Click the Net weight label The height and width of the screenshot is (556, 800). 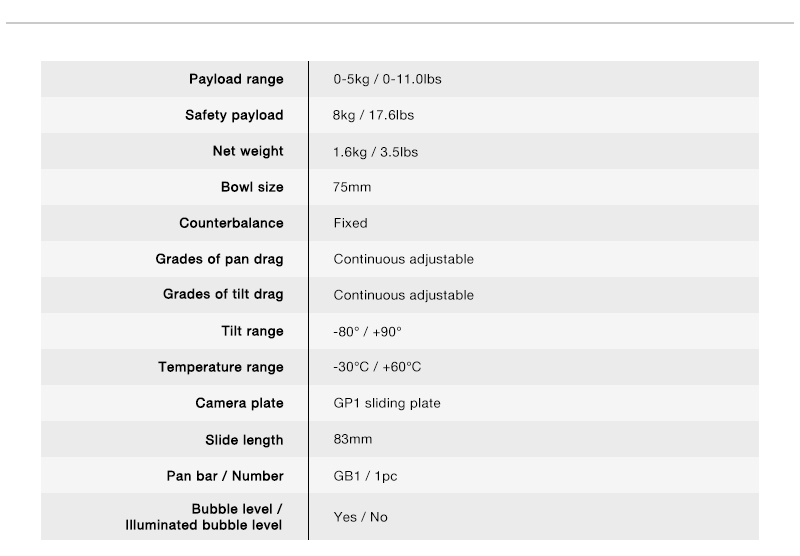(x=248, y=151)
